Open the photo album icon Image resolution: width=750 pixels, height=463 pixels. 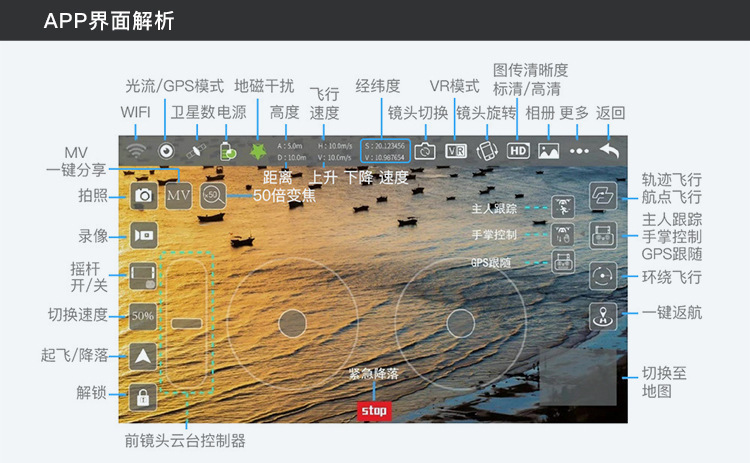pyautogui.click(x=549, y=151)
